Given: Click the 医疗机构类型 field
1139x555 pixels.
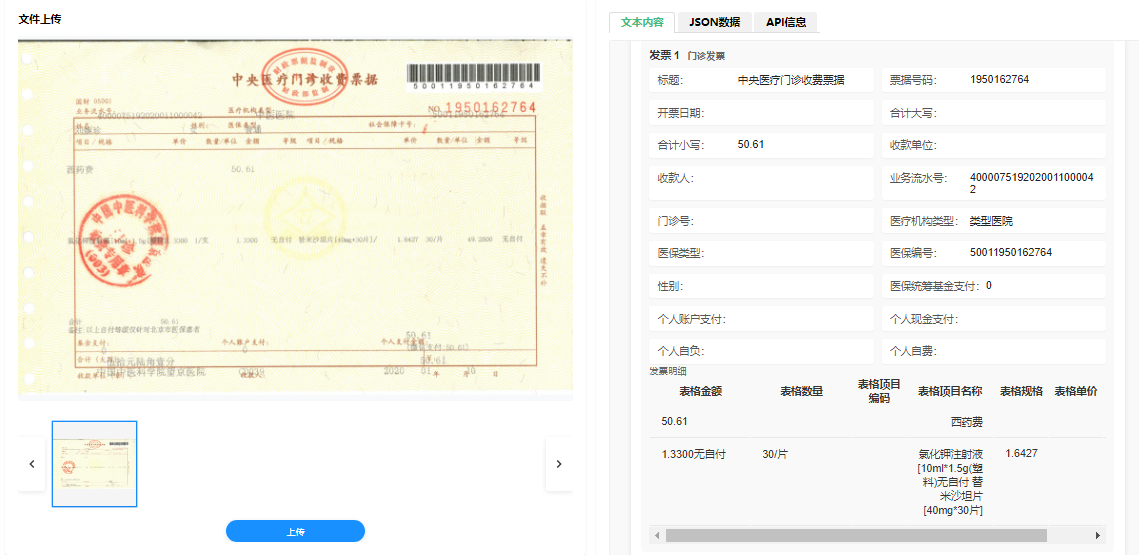Looking at the screenshot, I should [993, 221].
